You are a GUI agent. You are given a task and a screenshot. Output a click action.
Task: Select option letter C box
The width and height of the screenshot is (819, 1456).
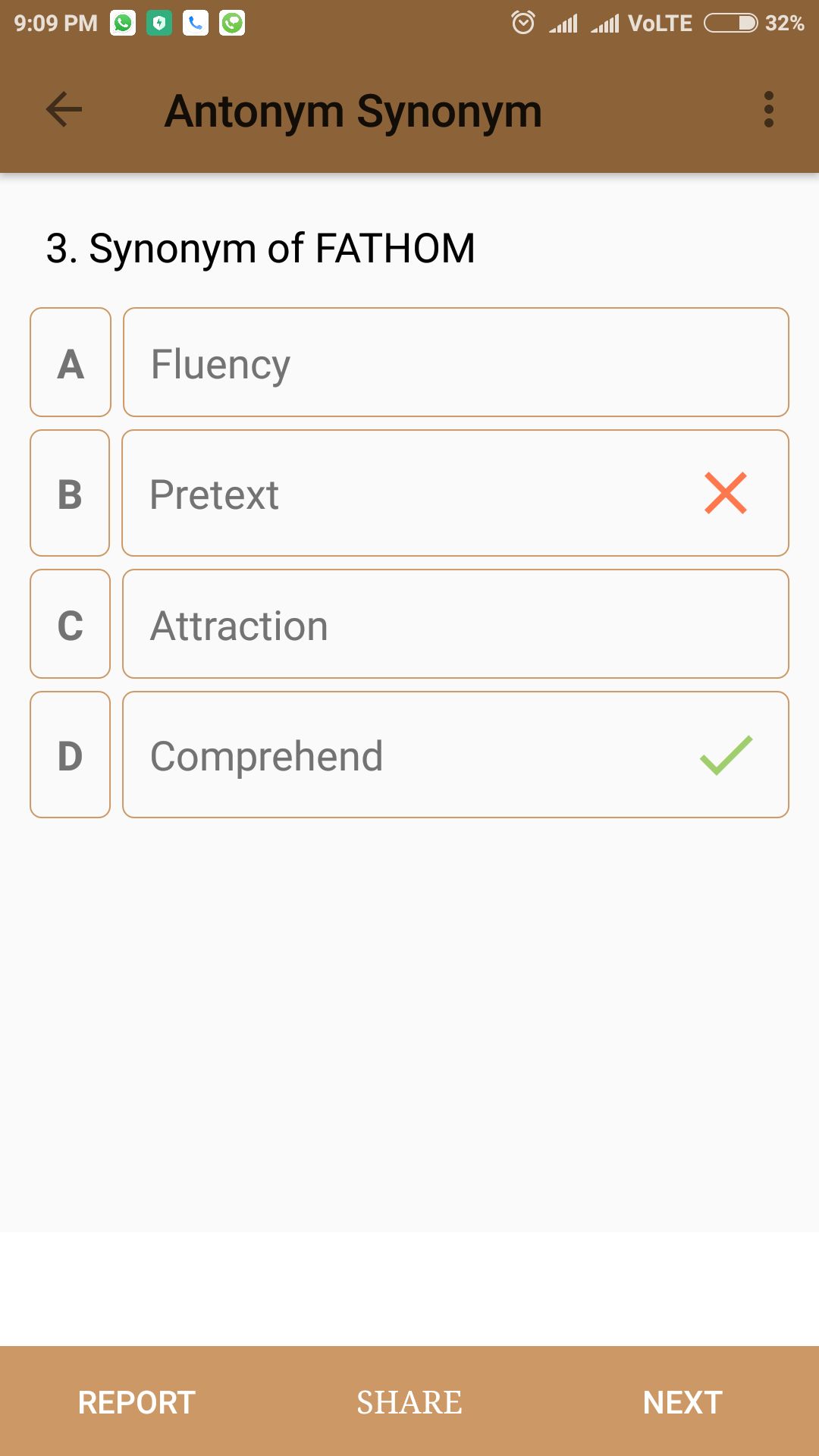click(x=70, y=624)
